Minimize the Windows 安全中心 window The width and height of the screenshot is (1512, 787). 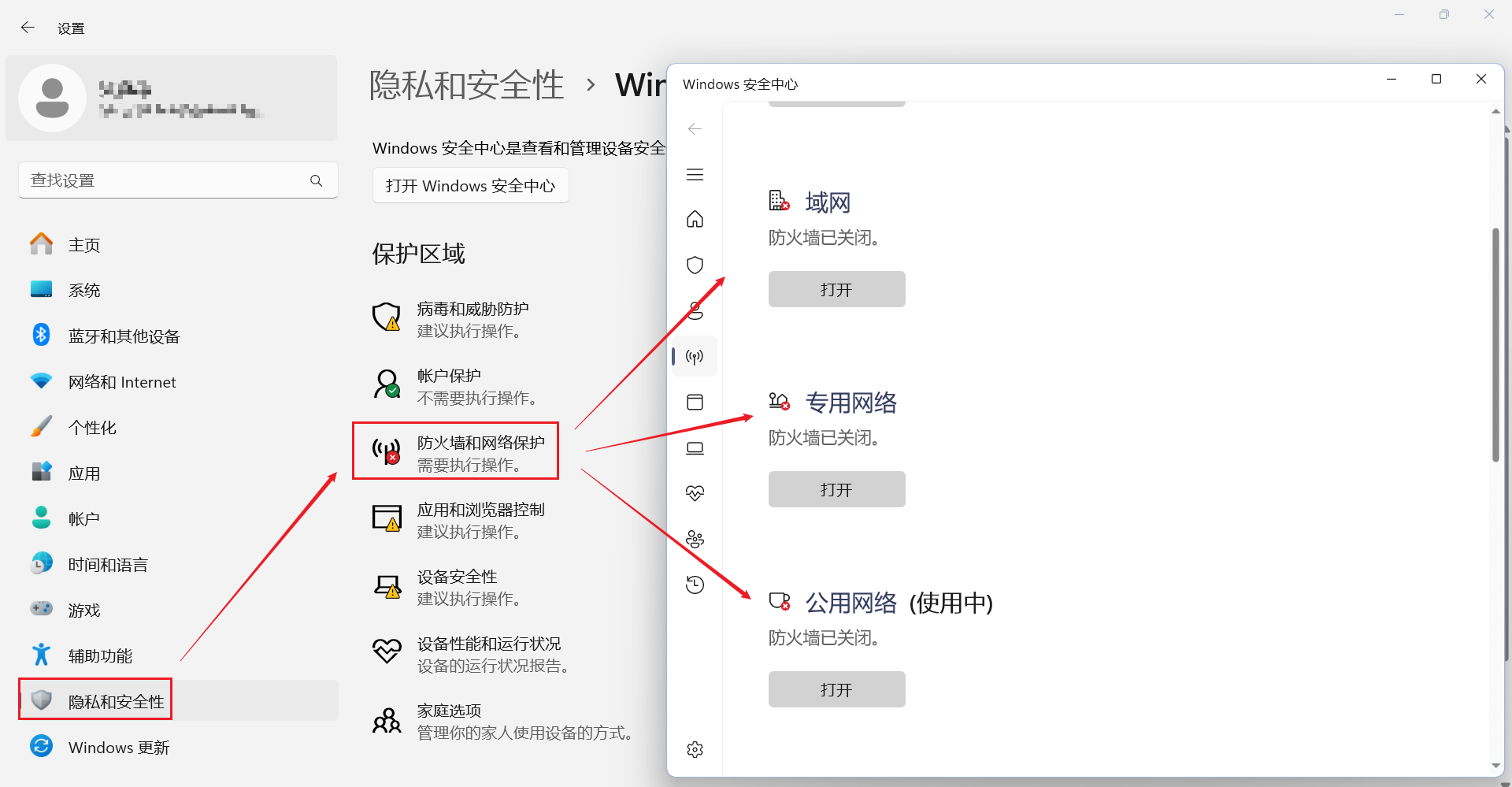coord(1392,79)
